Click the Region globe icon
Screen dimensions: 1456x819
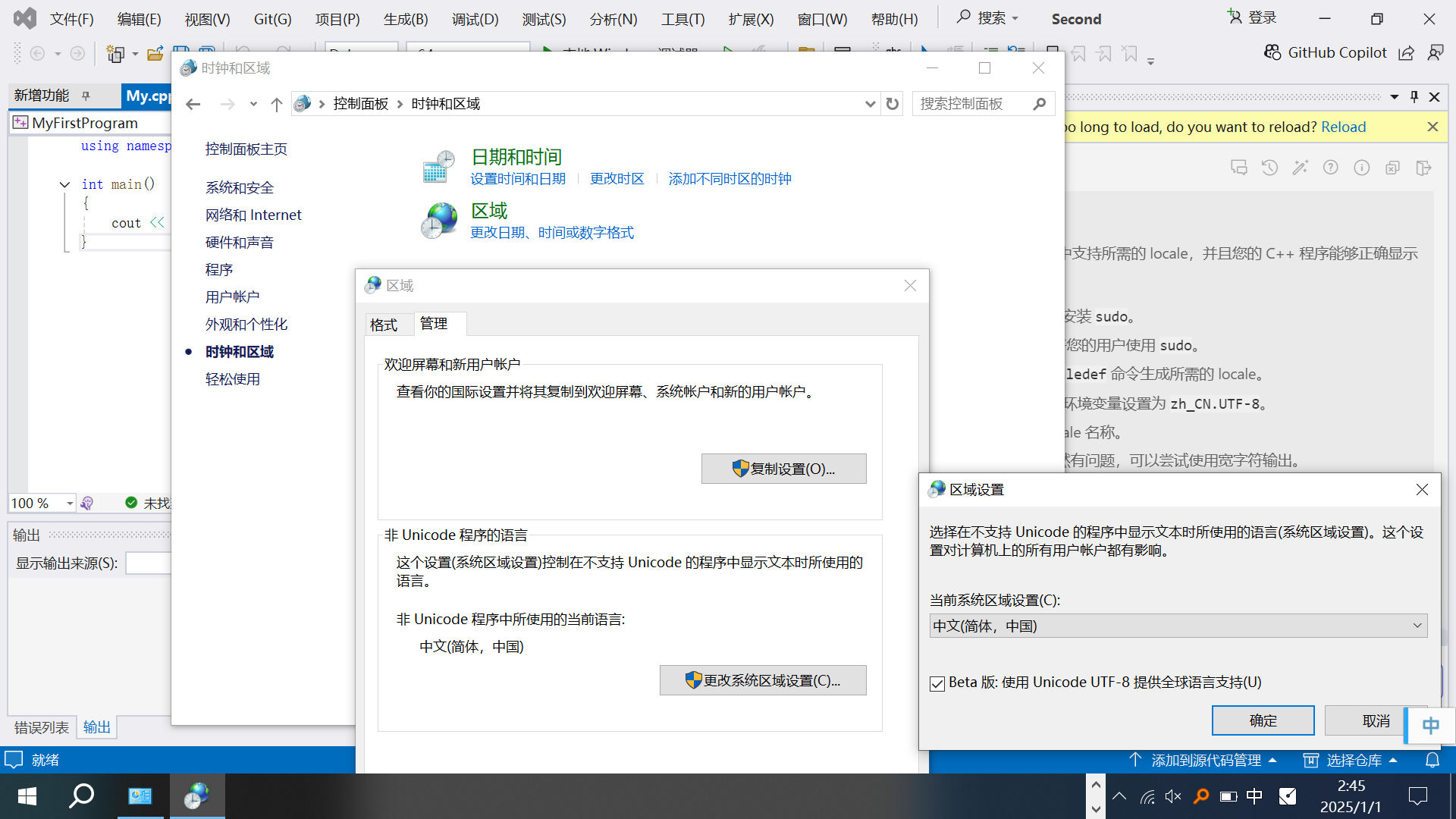coord(438,221)
